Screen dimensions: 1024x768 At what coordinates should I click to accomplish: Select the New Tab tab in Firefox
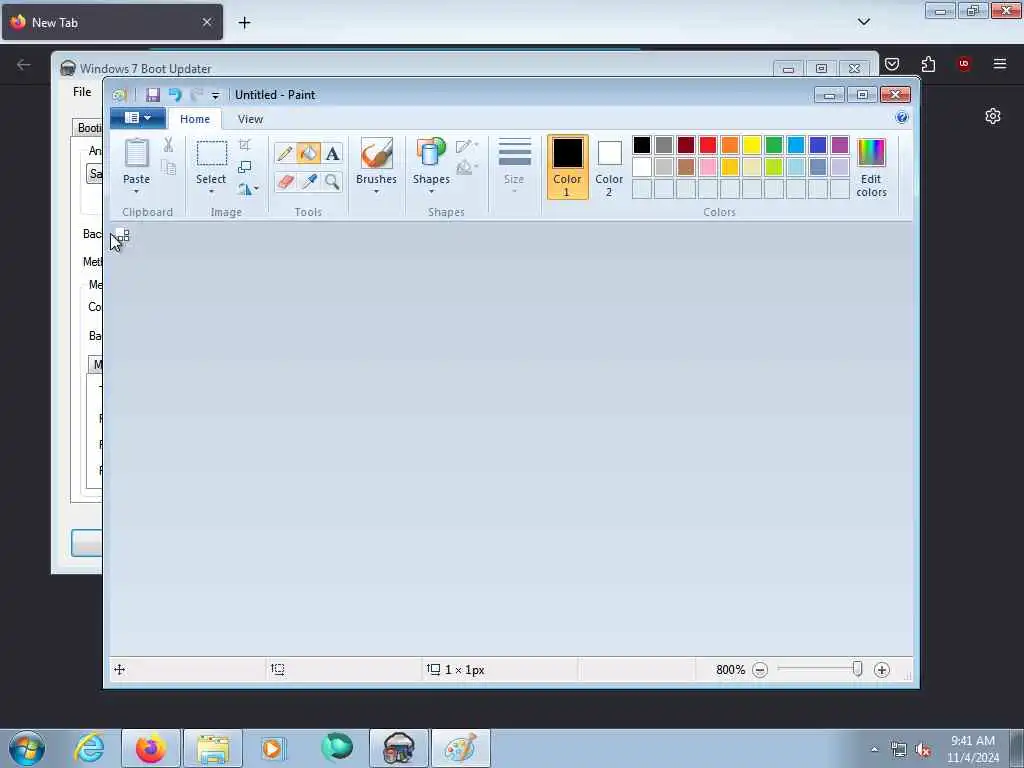(x=112, y=22)
